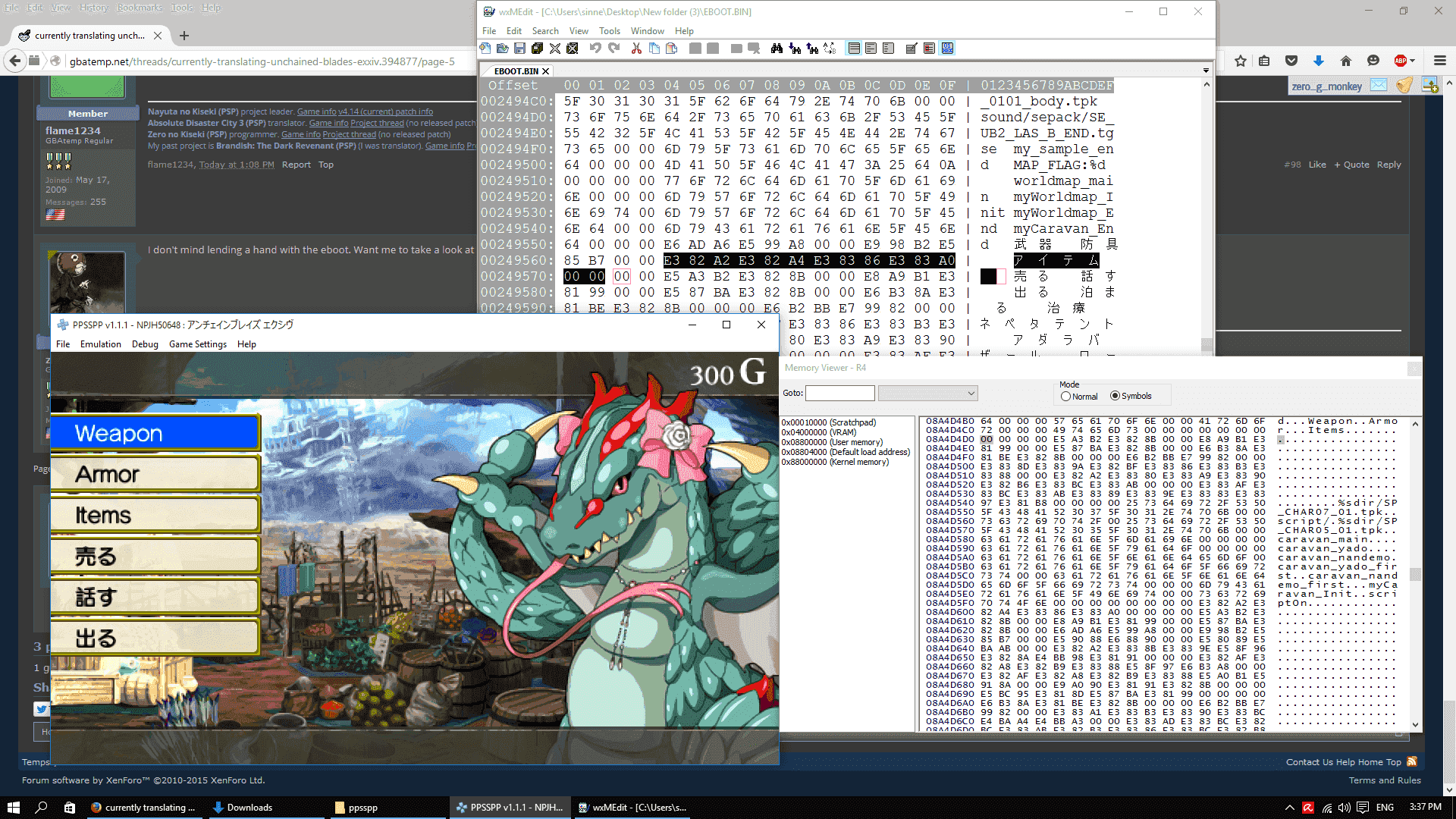Open wxMEdit Window menu
Viewport: 1456px width, 819px height.
pyautogui.click(x=648, y=31)
